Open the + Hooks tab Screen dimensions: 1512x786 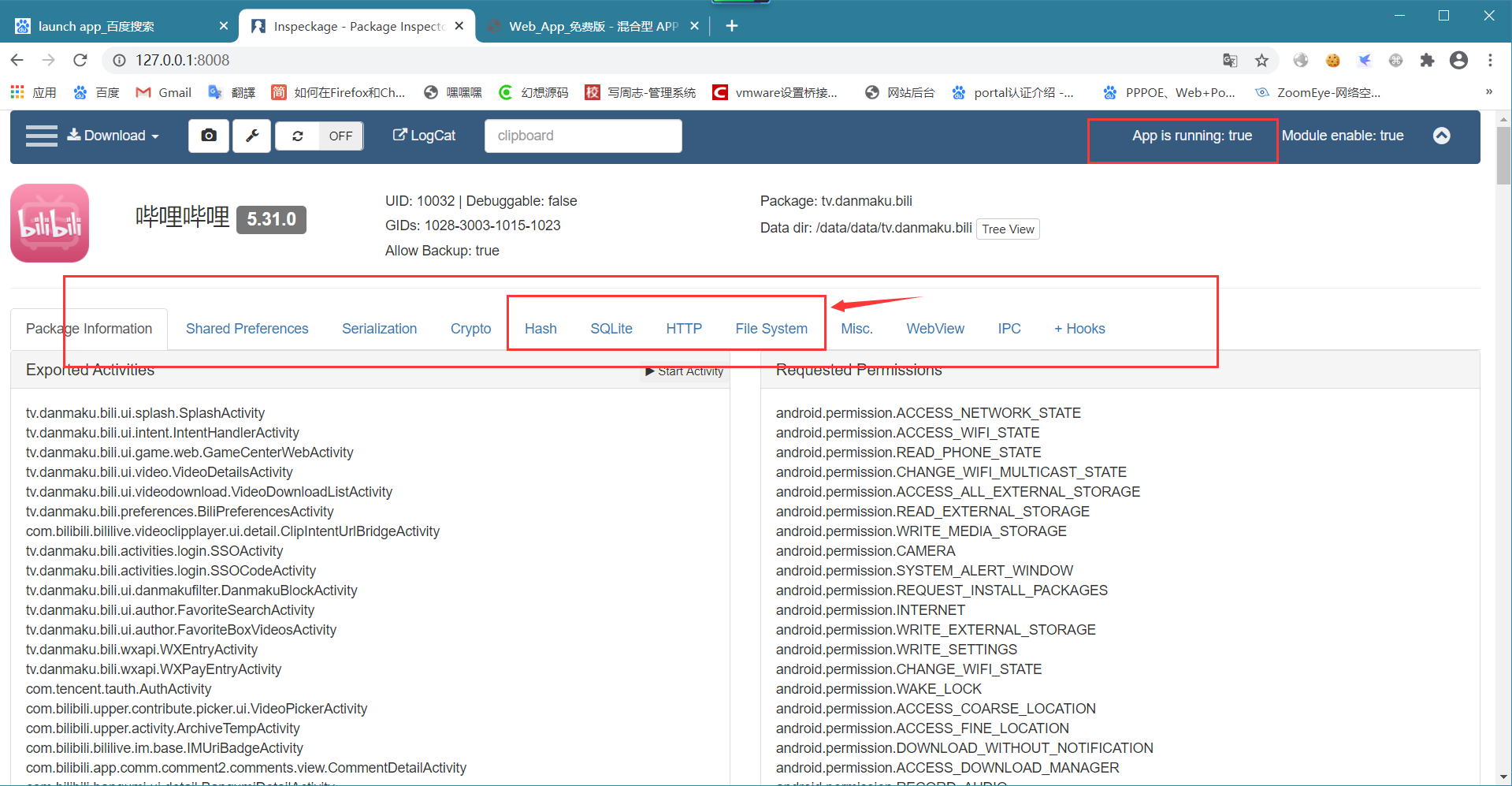coord(1079,329)
